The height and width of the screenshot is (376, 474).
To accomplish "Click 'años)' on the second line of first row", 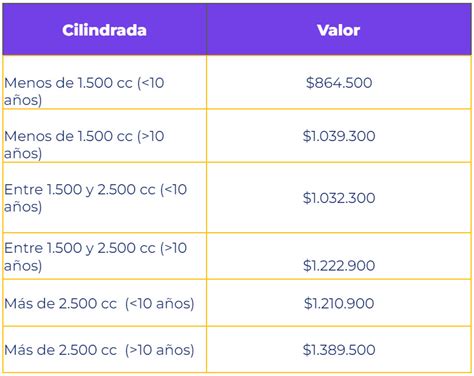I will coord(23,100).
